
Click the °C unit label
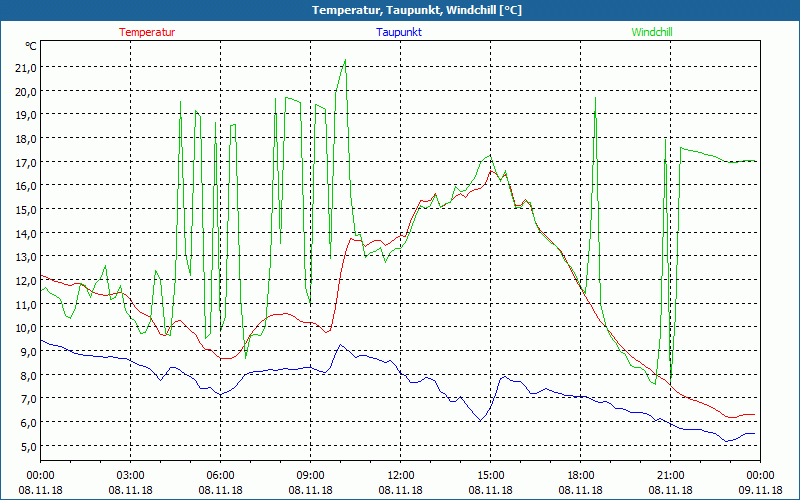31,46
